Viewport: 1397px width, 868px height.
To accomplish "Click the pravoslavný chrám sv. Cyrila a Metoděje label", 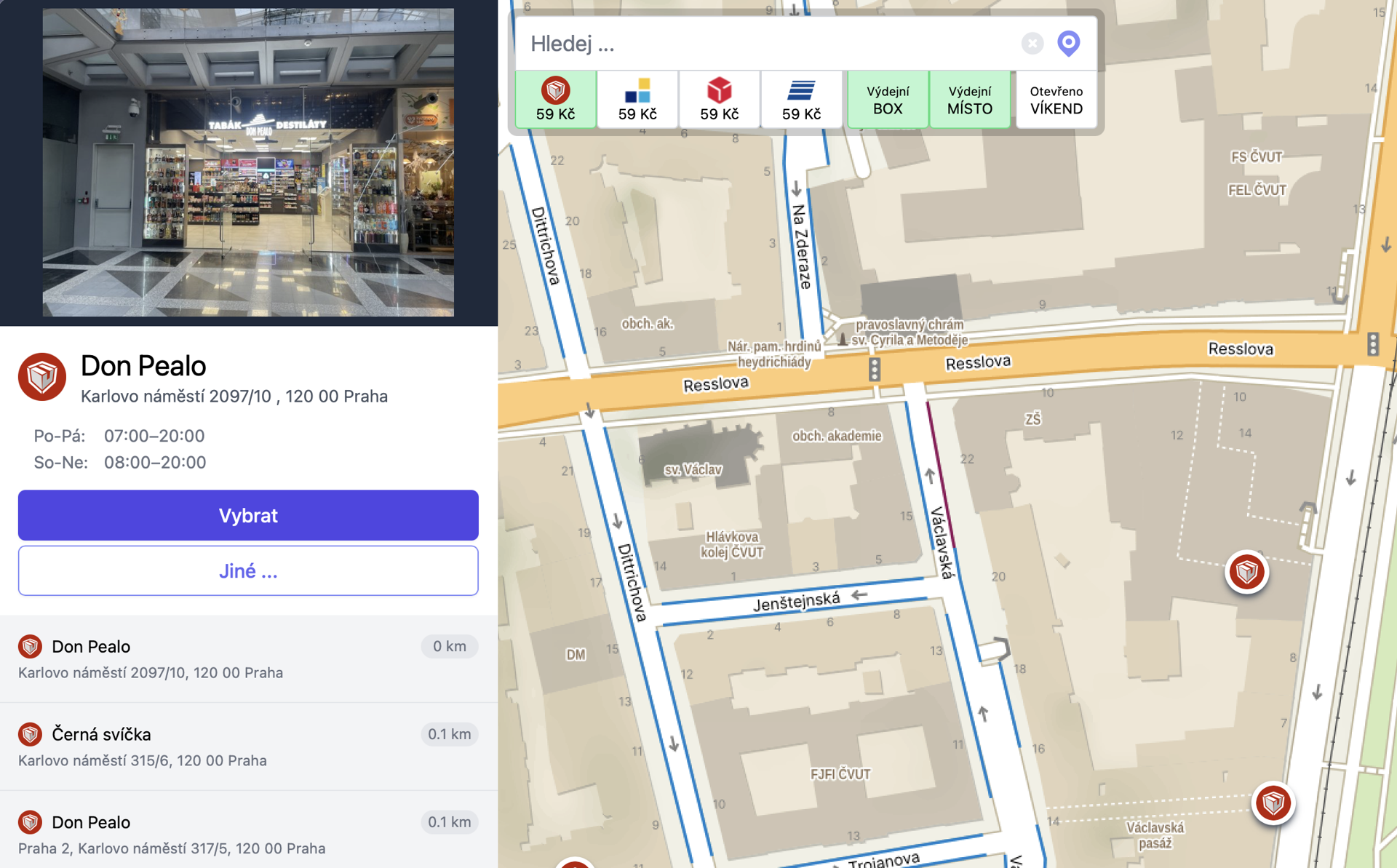I will click(x=910, y=332).
